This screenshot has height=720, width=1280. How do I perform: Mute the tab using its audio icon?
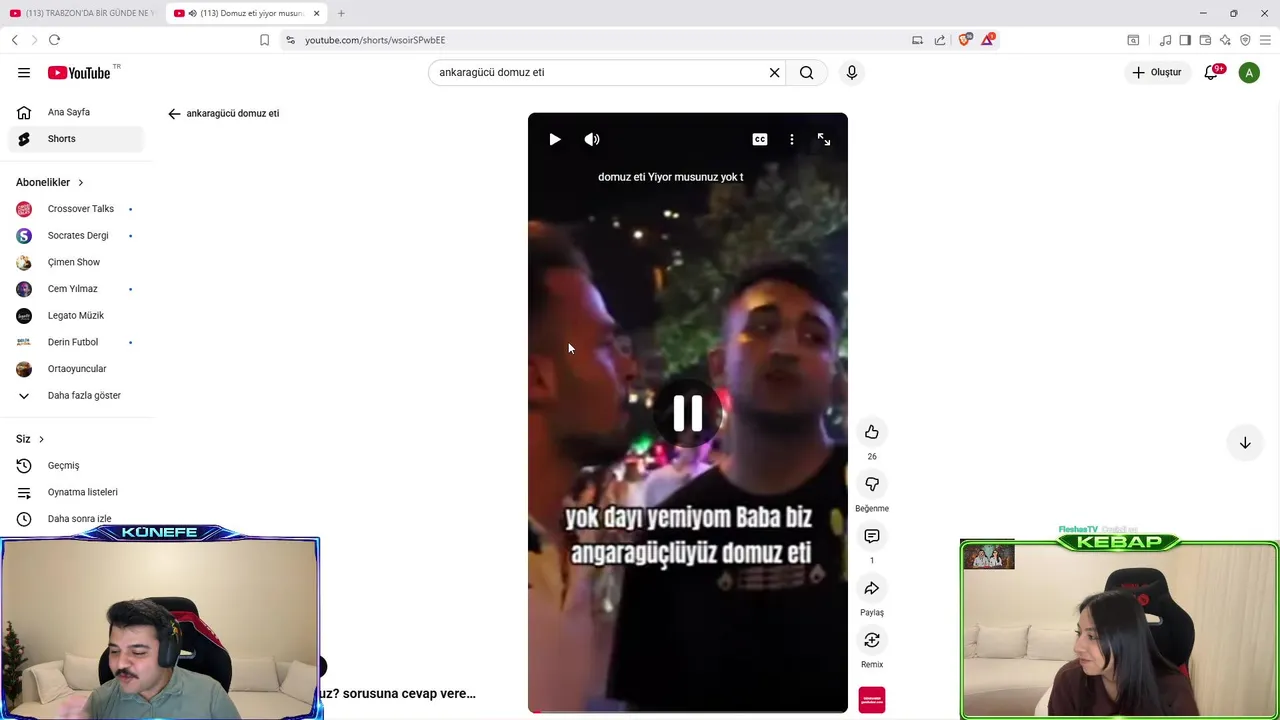(192, 13)
